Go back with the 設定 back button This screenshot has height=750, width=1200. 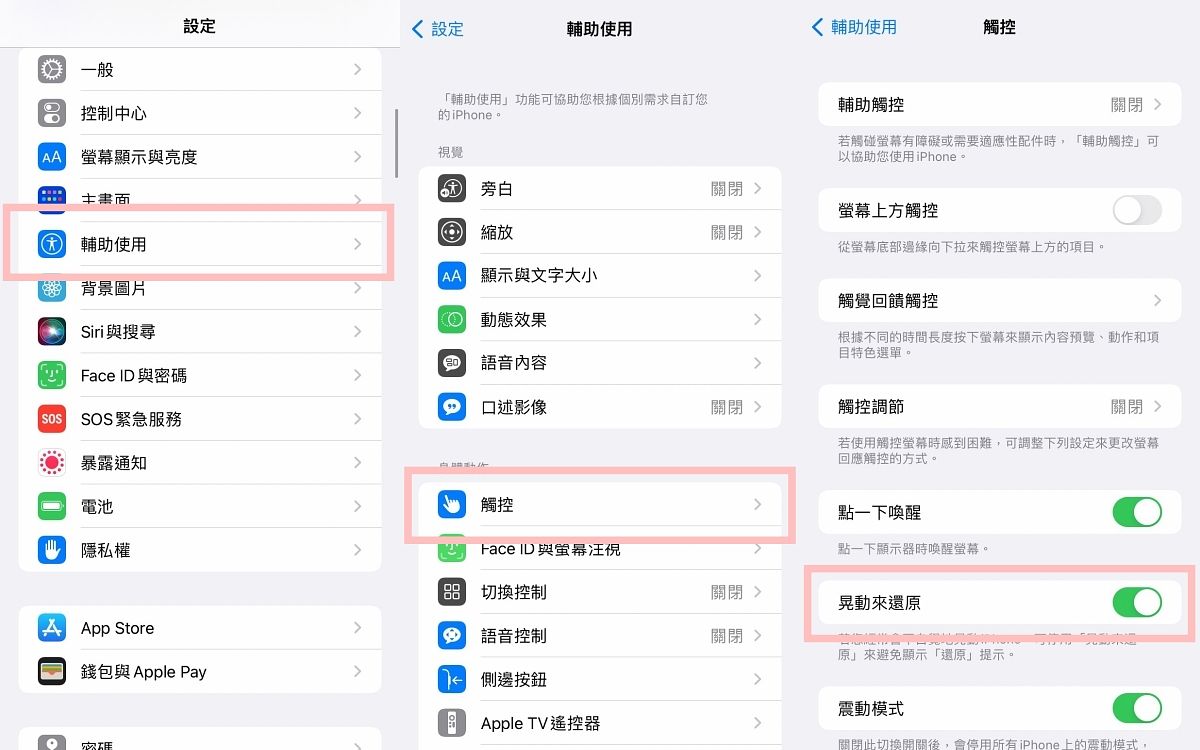(x=438, y=29)
